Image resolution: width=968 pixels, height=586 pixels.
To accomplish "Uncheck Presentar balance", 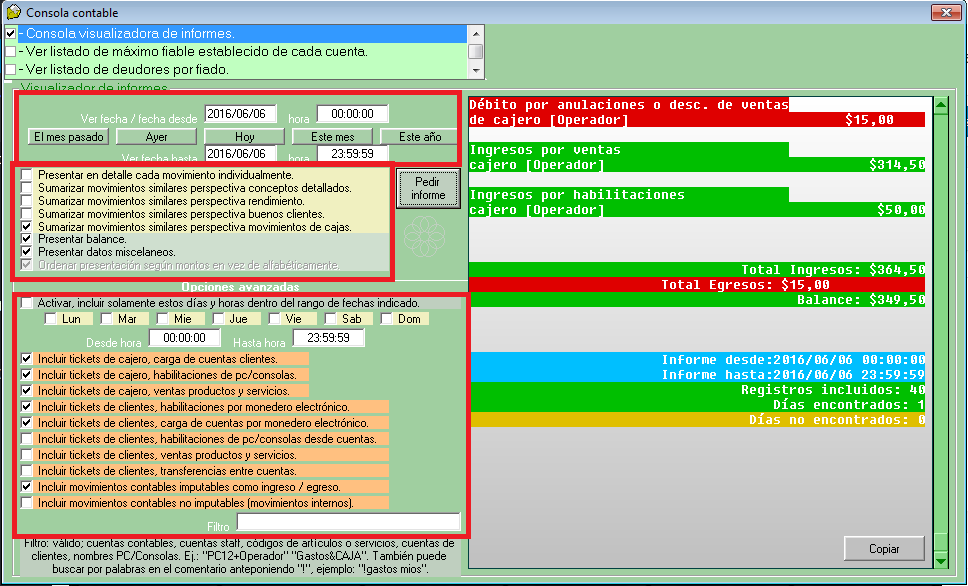I will tap(27, 239).
